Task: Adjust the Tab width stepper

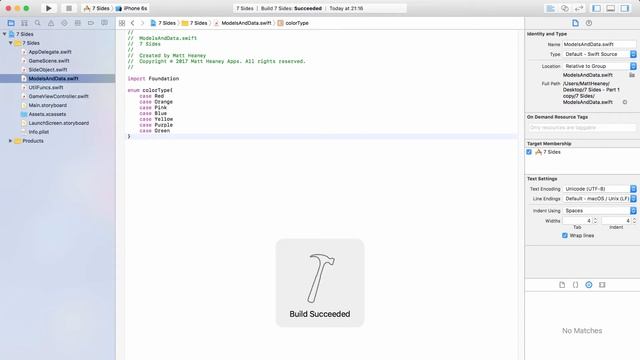Action: tap(595, 221)
